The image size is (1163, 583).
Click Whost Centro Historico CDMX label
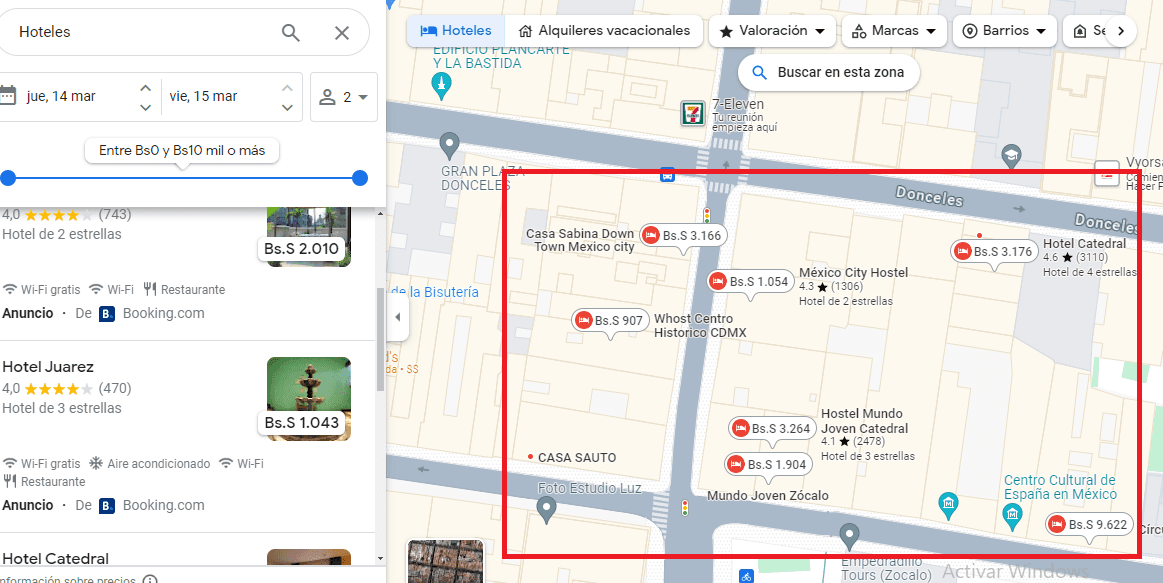click(699, 326)
